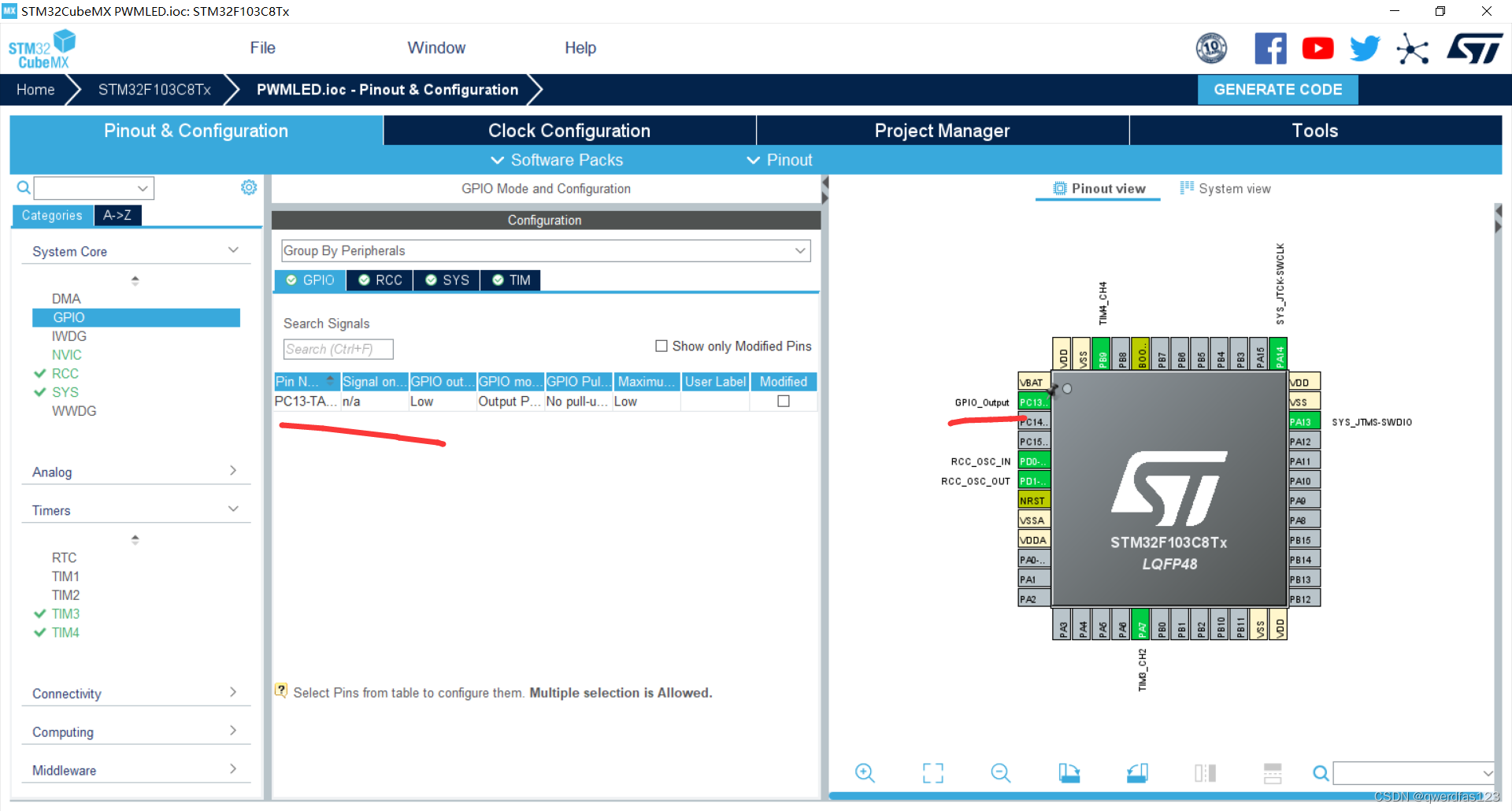Click the ST logo at top right
Viewport: 1512px width, 811px height.
[x=1475, y=49]
